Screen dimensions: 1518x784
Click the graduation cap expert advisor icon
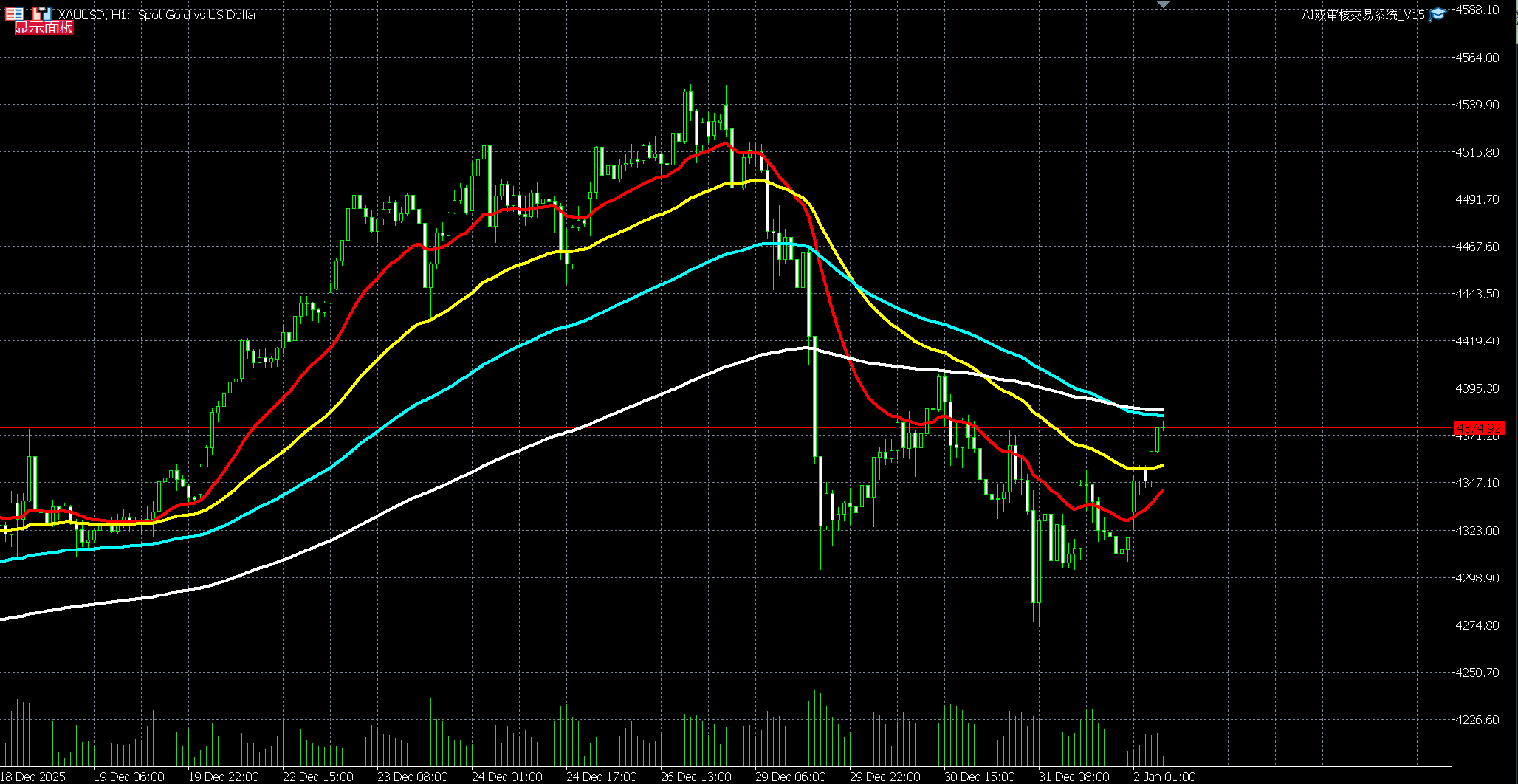click(1437, 15)
